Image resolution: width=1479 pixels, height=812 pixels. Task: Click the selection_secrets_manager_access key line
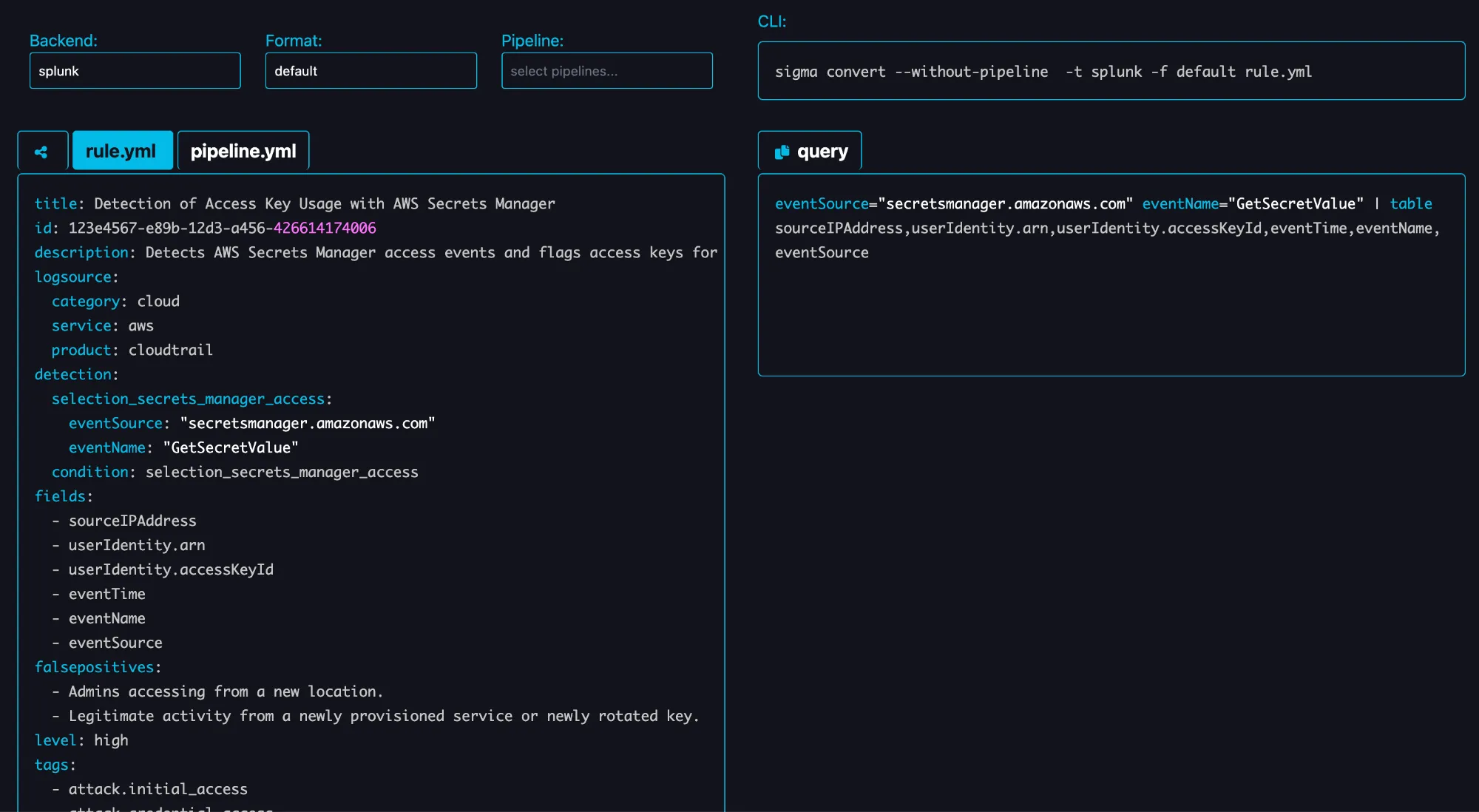[x=192, y=399]
